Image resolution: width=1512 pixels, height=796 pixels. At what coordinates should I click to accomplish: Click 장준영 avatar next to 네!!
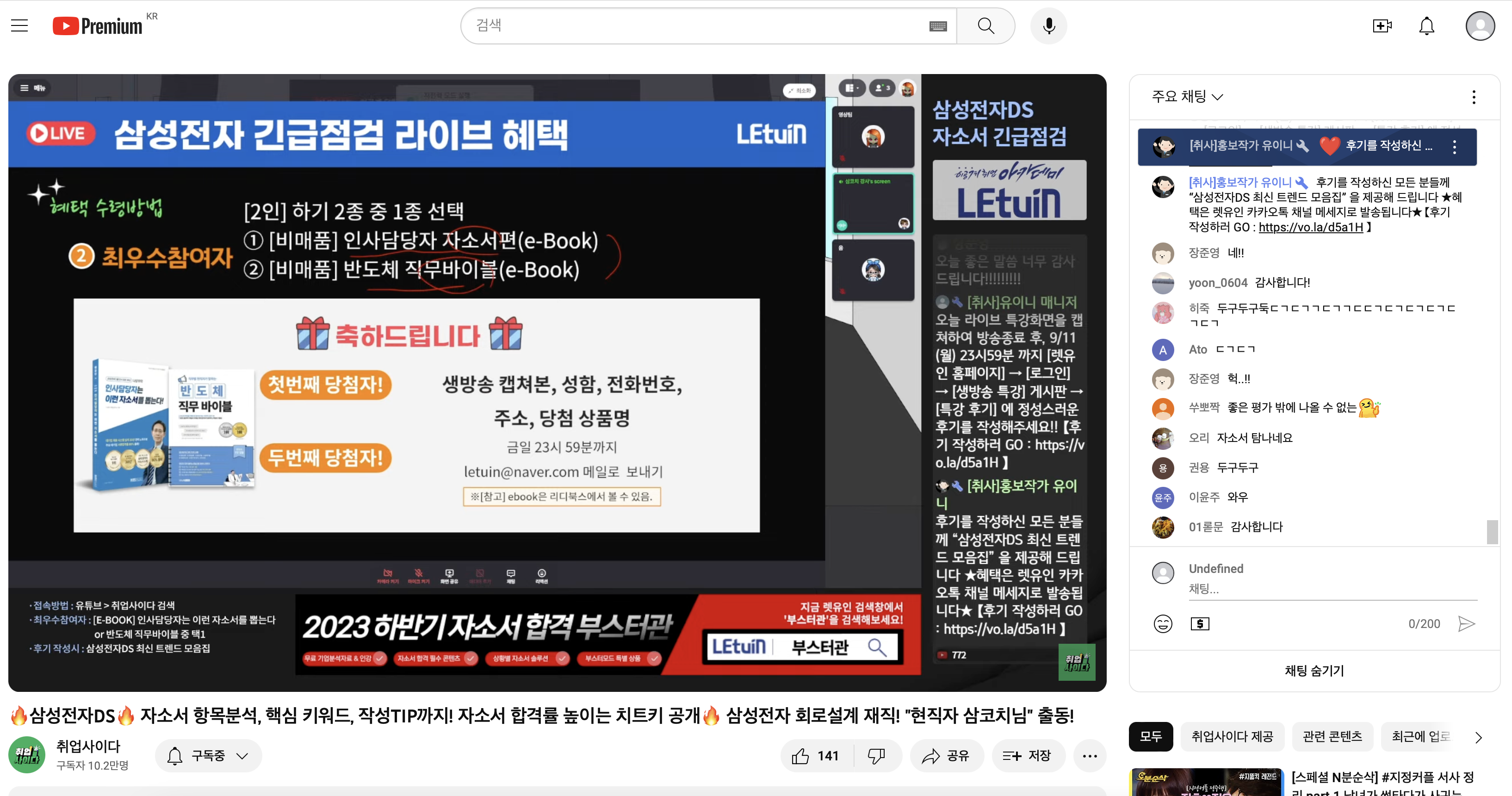pos(1163,254)
